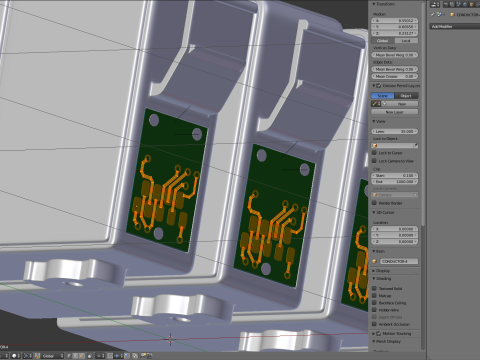Screen dimensions: 480x360
Task: Click the sidebar panel vertical scrollbar
Action: click(x=423, y=113)
